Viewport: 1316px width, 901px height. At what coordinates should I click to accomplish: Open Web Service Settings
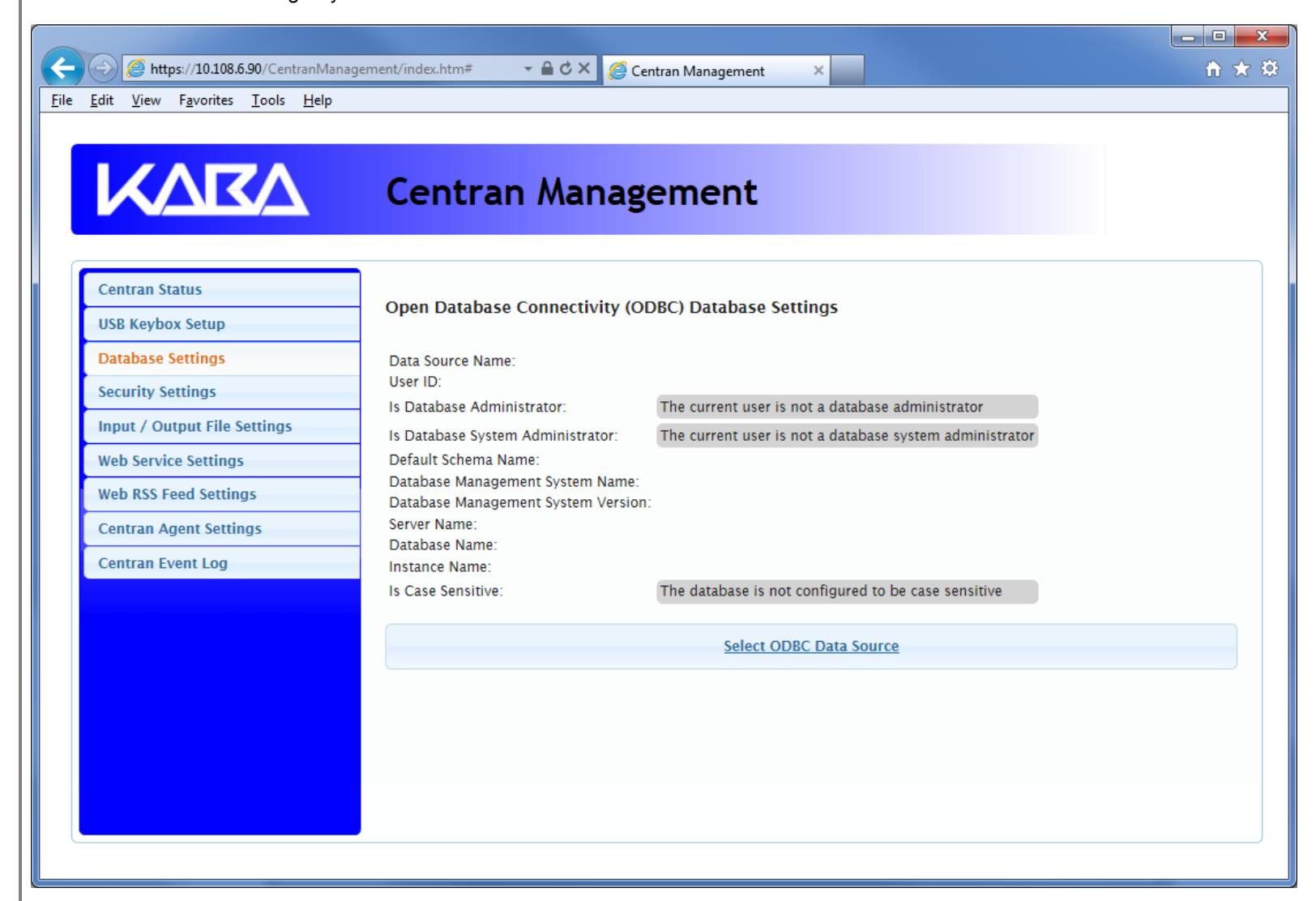point(221,460)
